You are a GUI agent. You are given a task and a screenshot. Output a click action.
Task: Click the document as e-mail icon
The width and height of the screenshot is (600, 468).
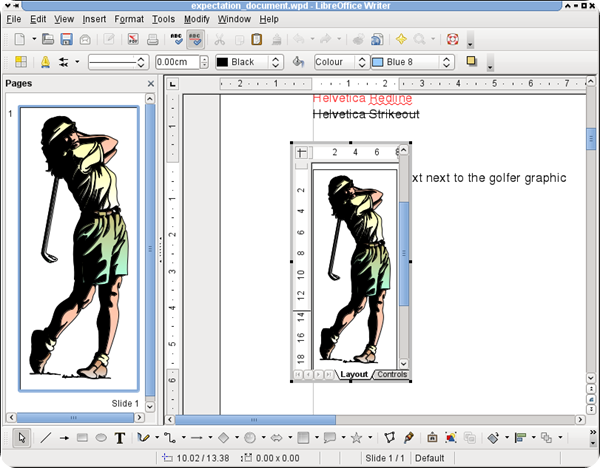tap(85, 39)
